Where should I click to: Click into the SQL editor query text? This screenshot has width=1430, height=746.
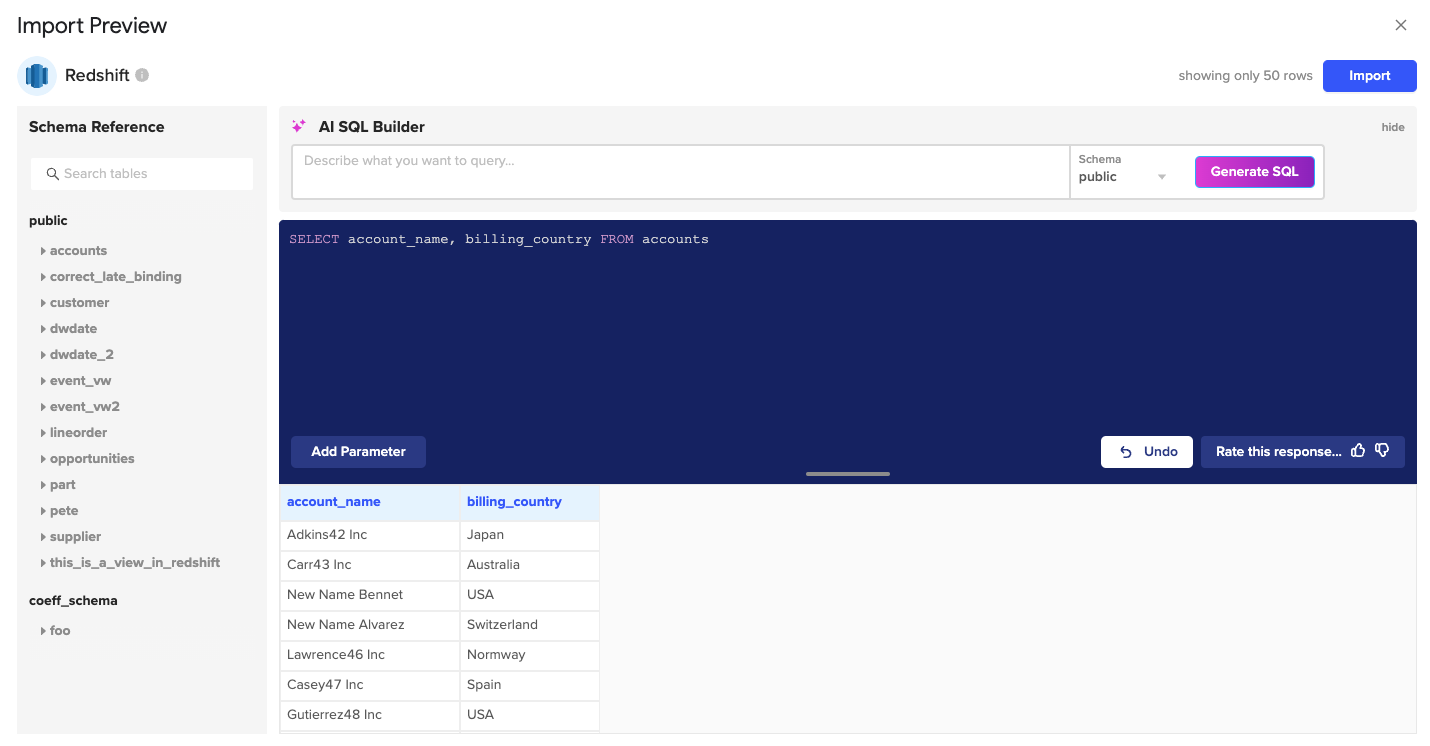click(x=499, y=240)
